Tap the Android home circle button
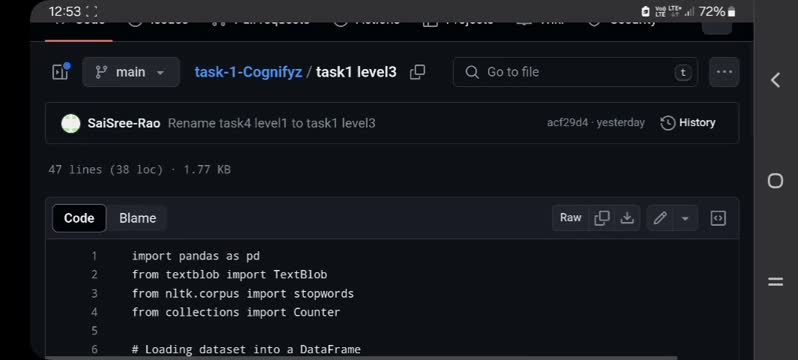 coord(775,180)
